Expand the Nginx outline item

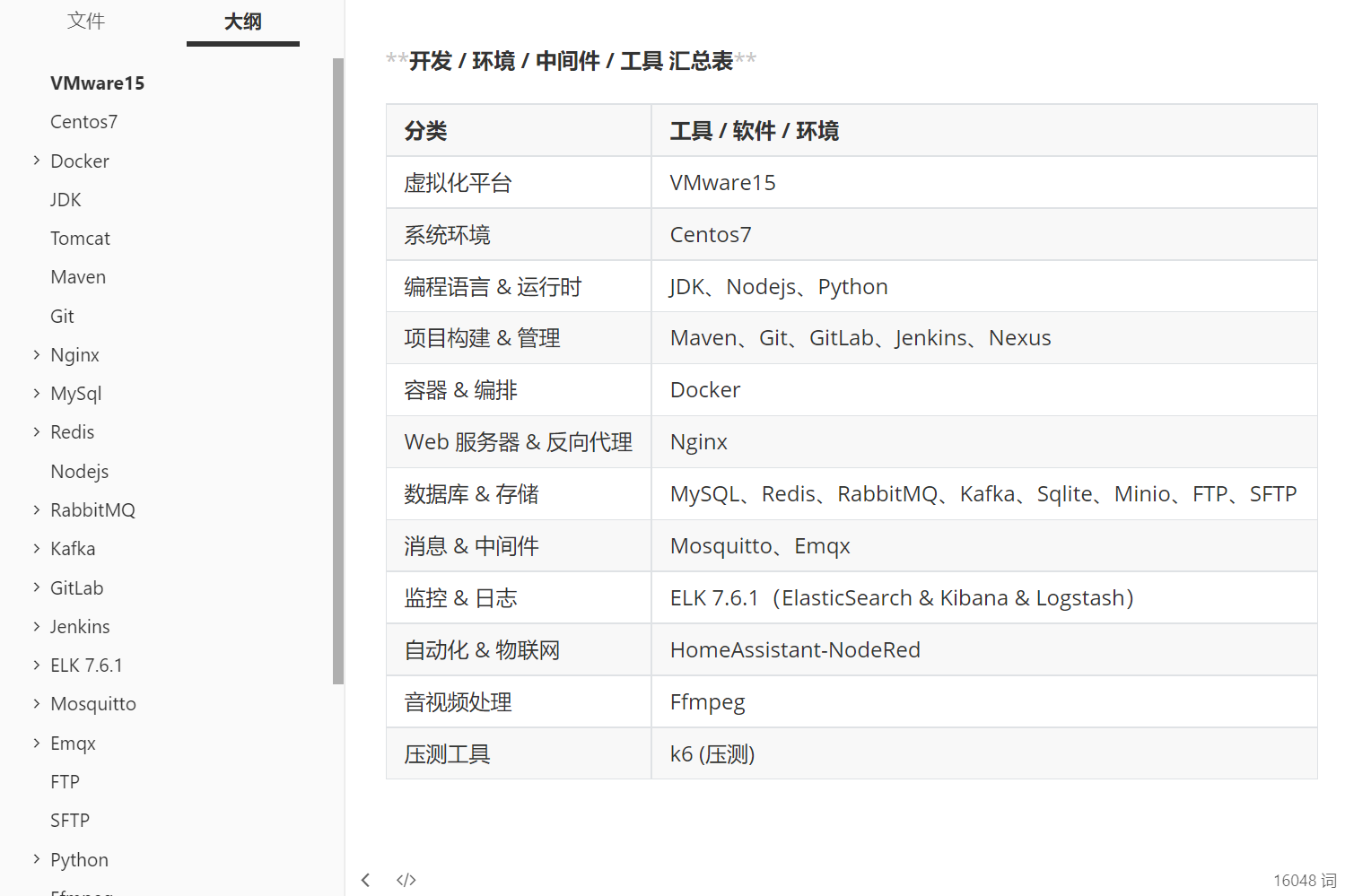tap(37, 354)
